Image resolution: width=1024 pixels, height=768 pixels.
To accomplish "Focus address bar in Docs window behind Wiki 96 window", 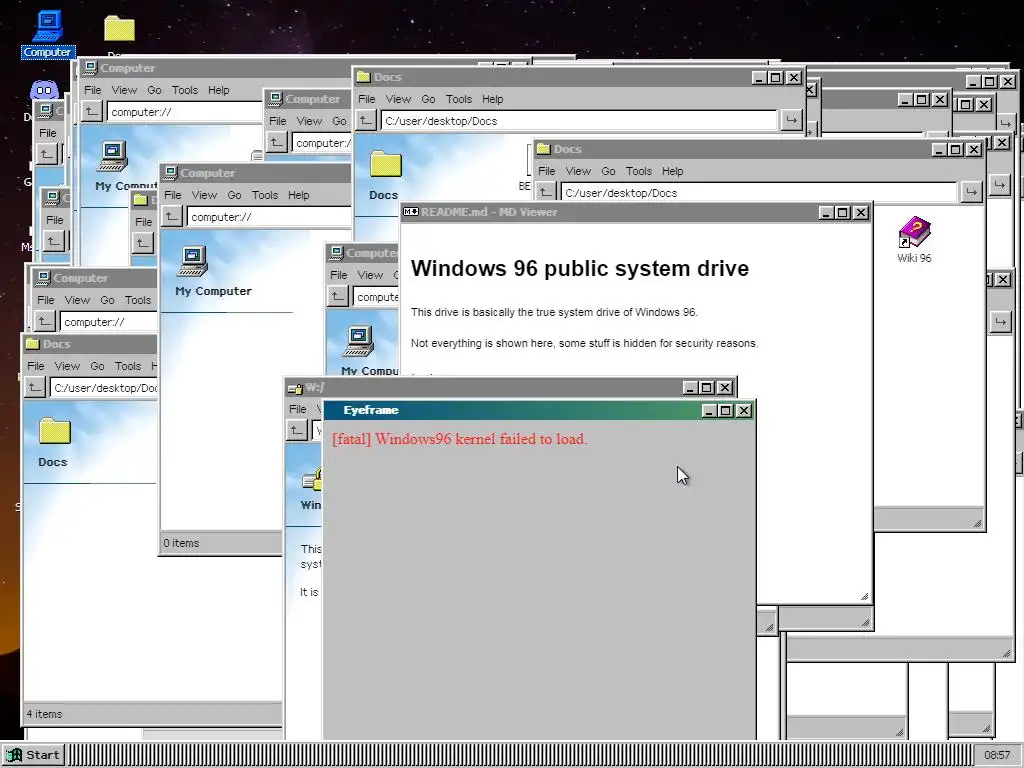I will (x=579, y=121).
